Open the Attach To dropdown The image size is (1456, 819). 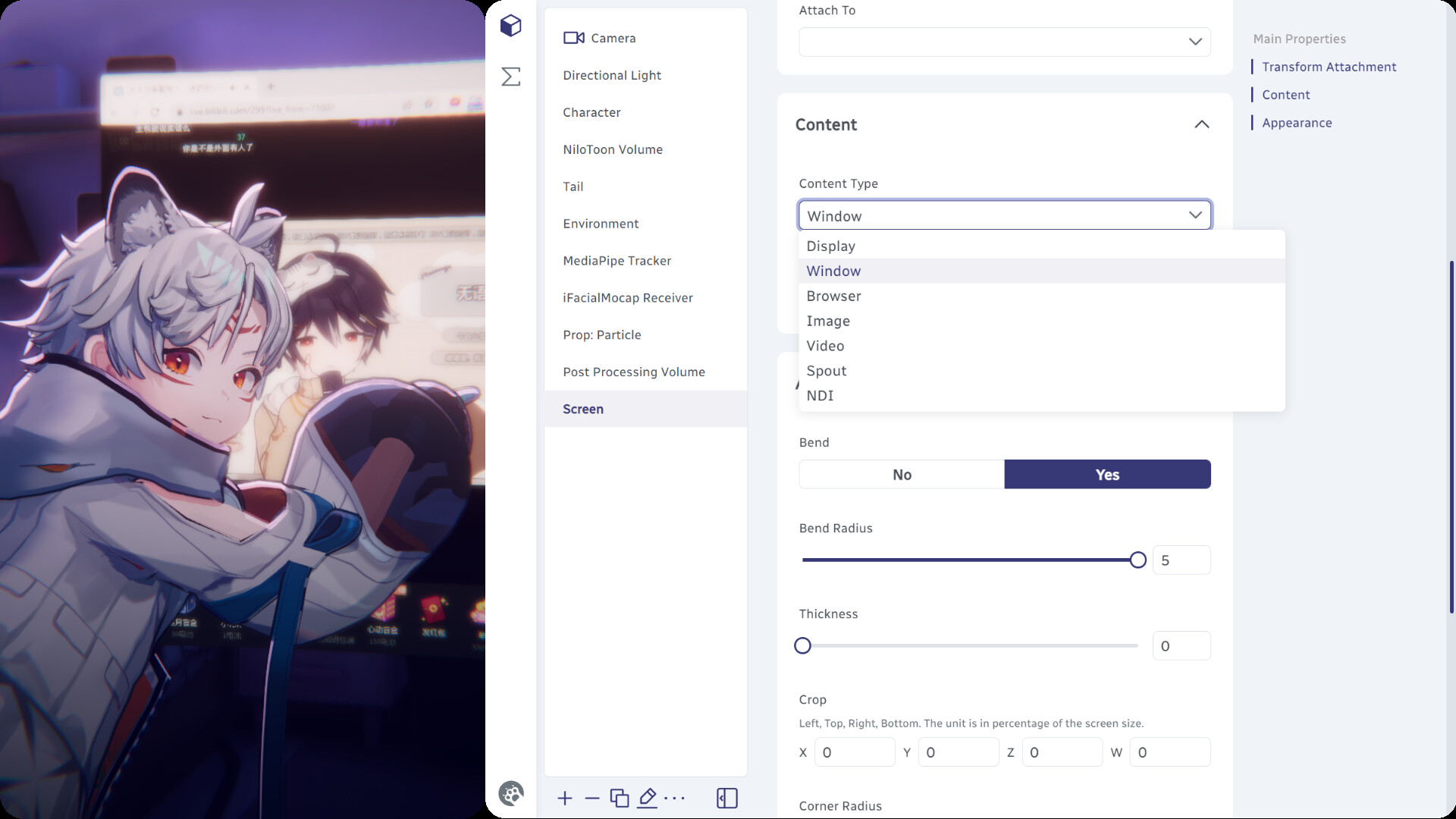tap(1004, 42)
